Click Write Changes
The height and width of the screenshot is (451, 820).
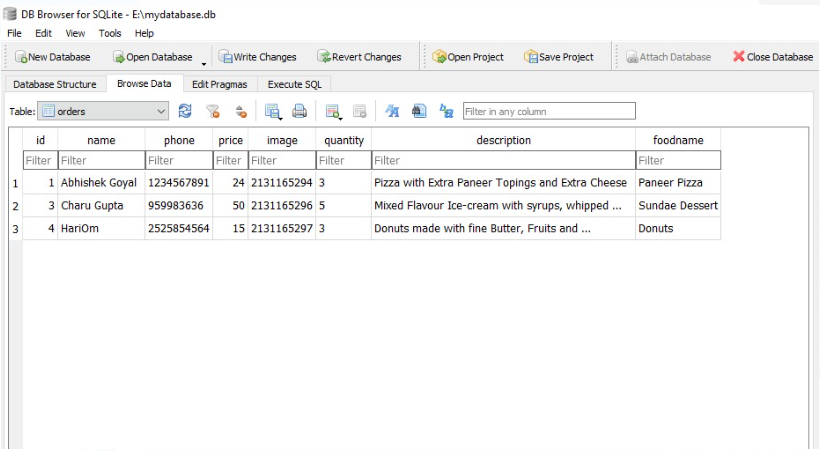[x=257, y=57]
